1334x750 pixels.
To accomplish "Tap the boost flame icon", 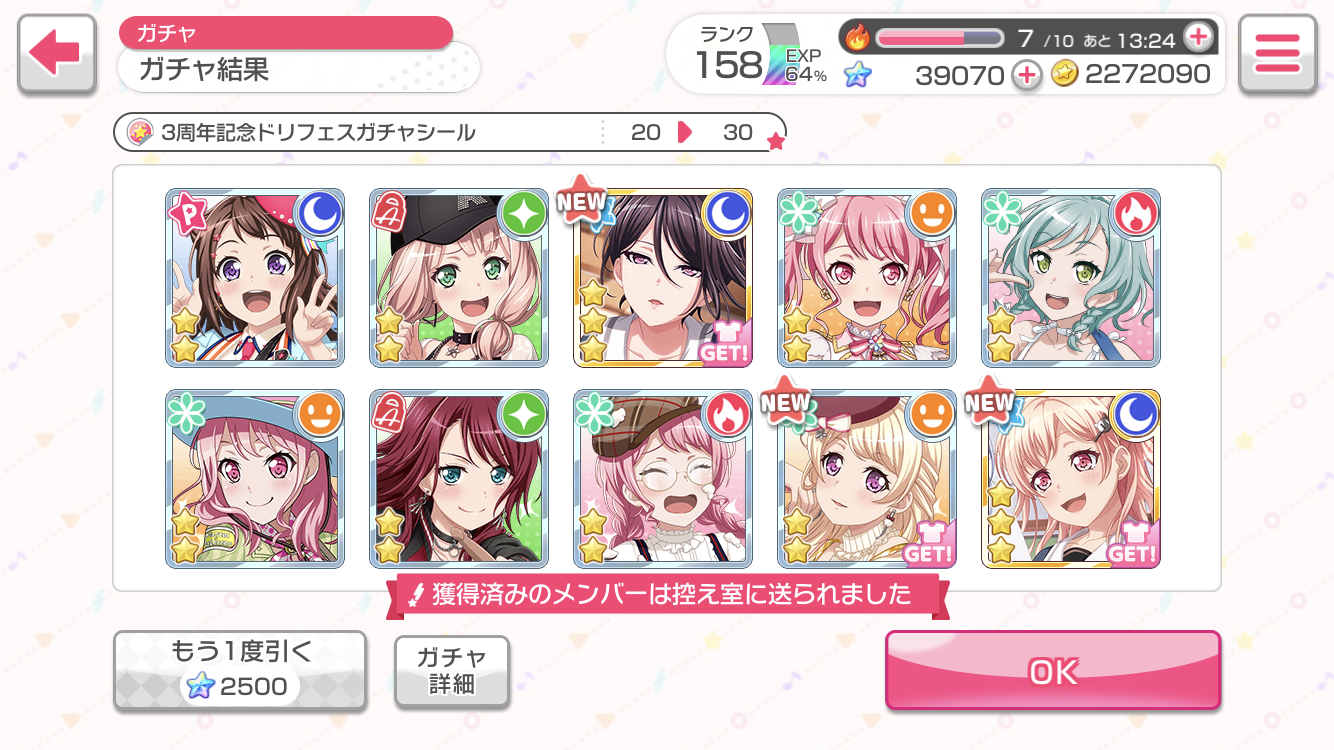I will pyautogui.click(x=858, y=38).
